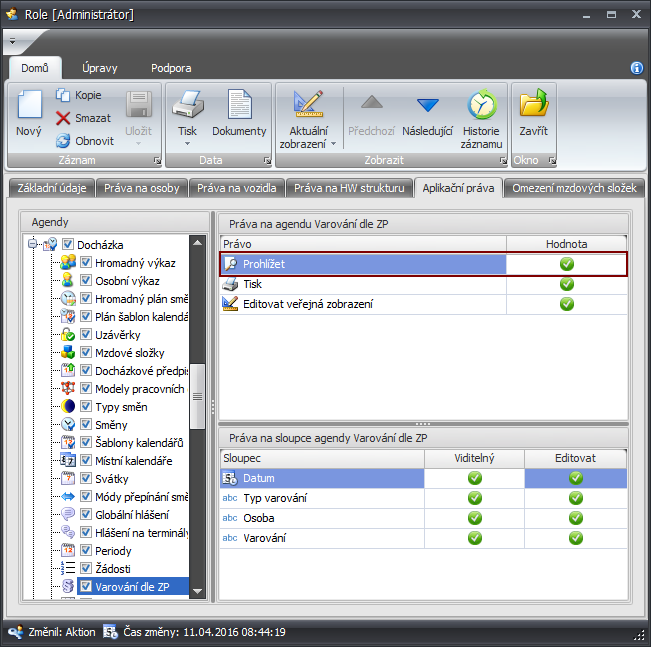Open Dokumenty from the ribbon
The height and width of the screenshot is (647, 651).
click(x=239, y=106)
